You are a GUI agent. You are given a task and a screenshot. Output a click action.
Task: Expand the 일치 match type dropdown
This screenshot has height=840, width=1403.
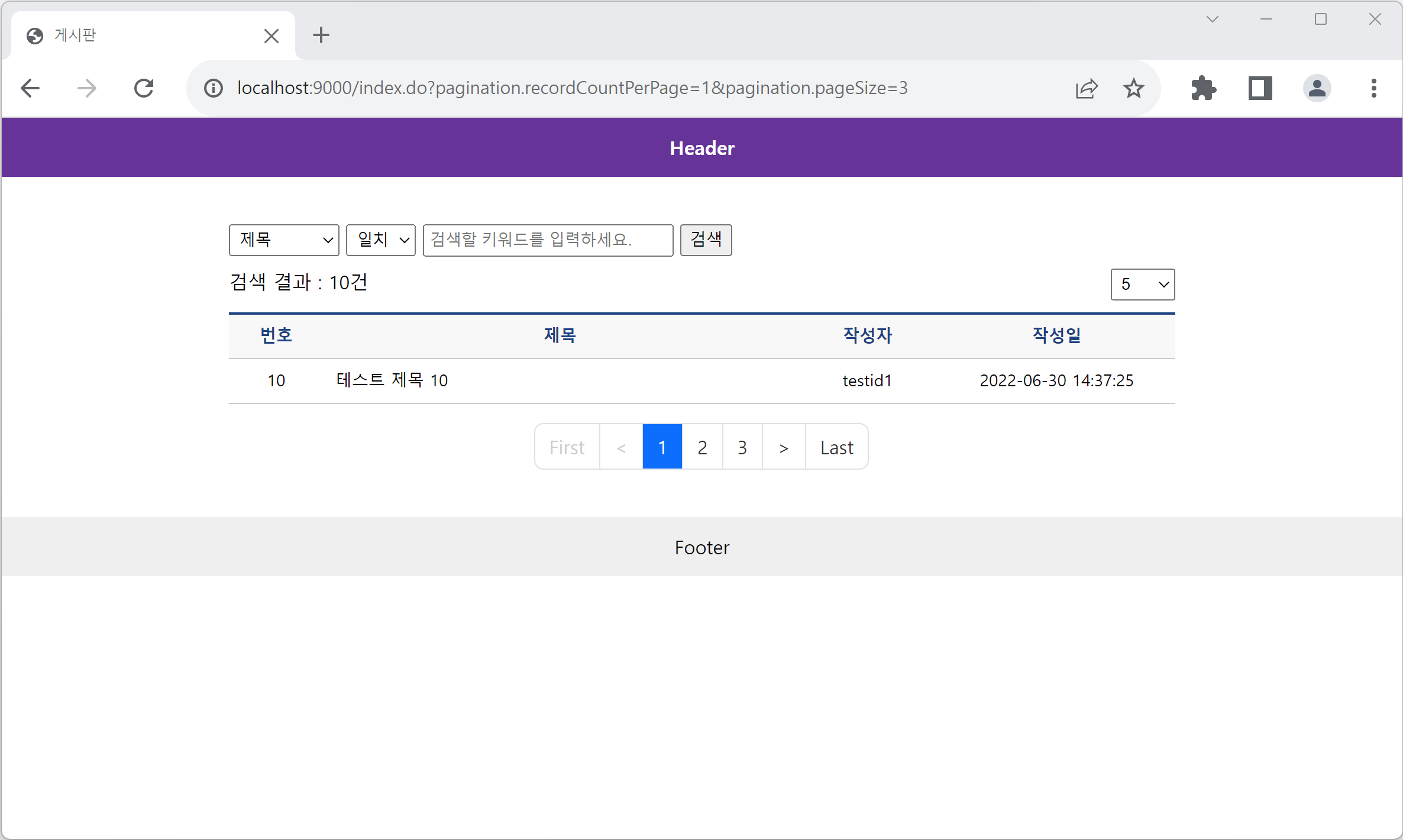point(381,240)
